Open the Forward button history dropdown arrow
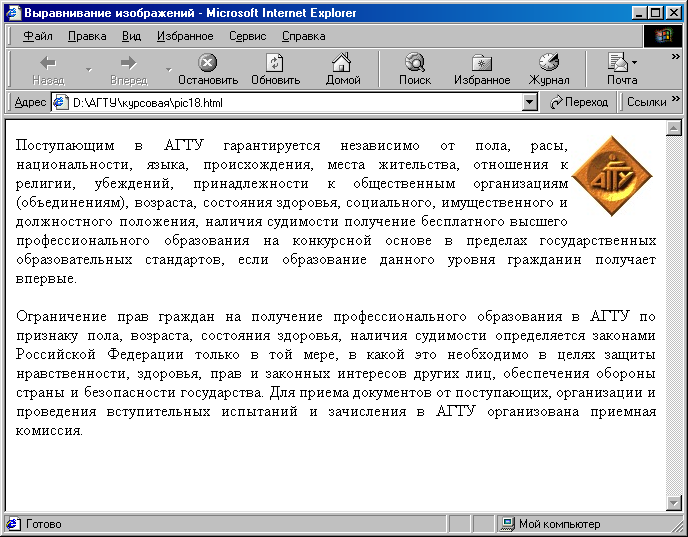 169,70
